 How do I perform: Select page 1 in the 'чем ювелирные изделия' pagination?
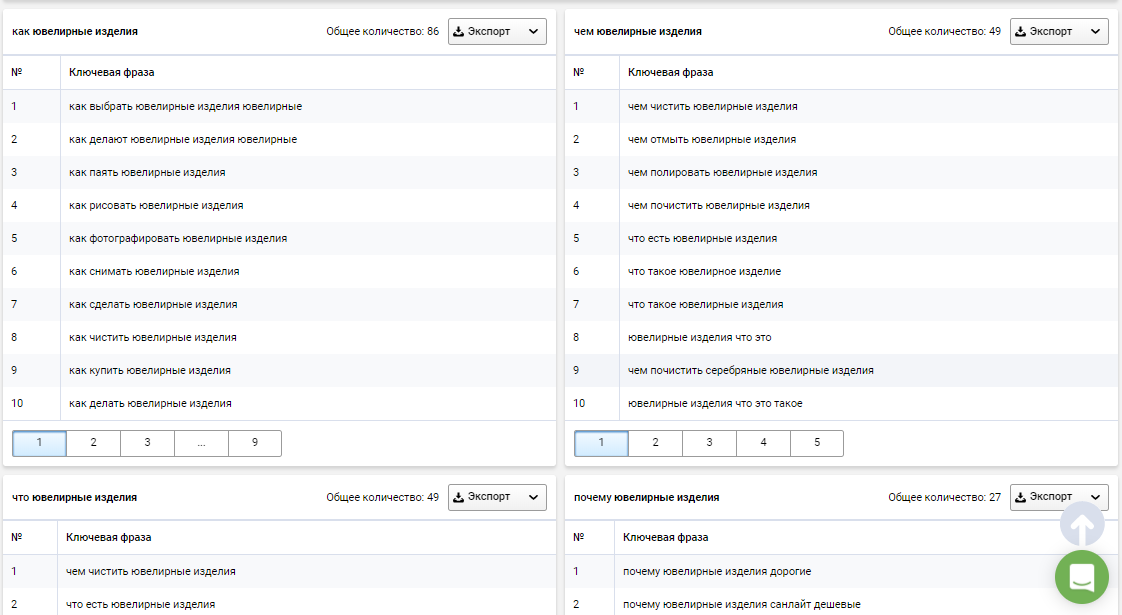coord(601,443)
